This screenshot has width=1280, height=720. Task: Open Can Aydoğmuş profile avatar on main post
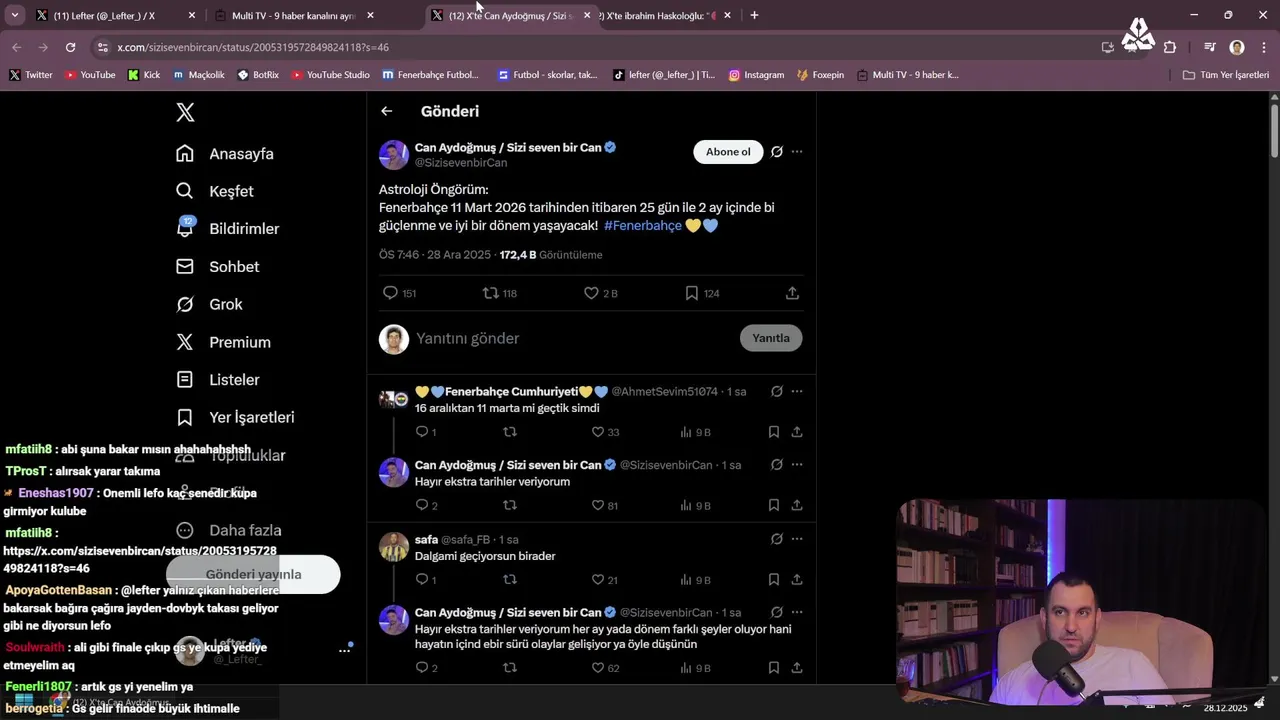[394, 155]
